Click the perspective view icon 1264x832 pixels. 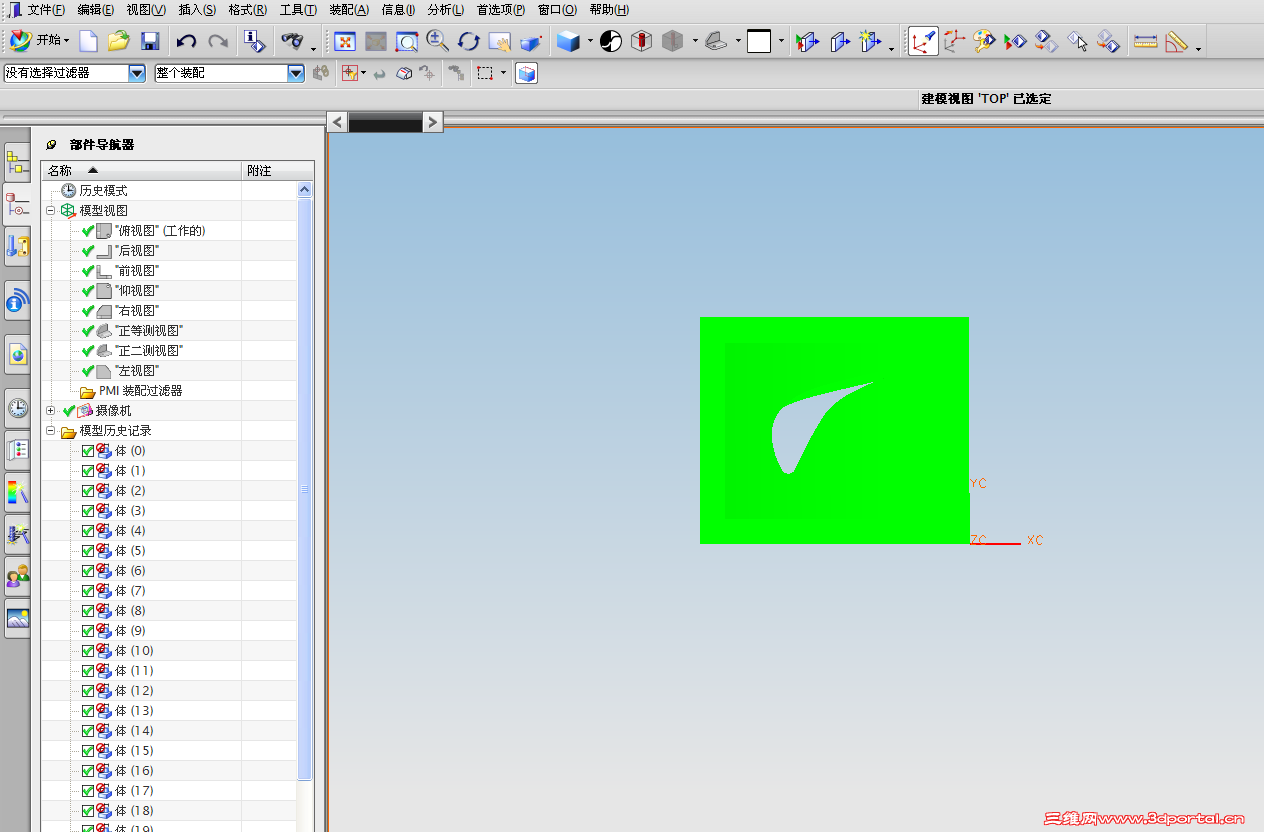[531, 41]
